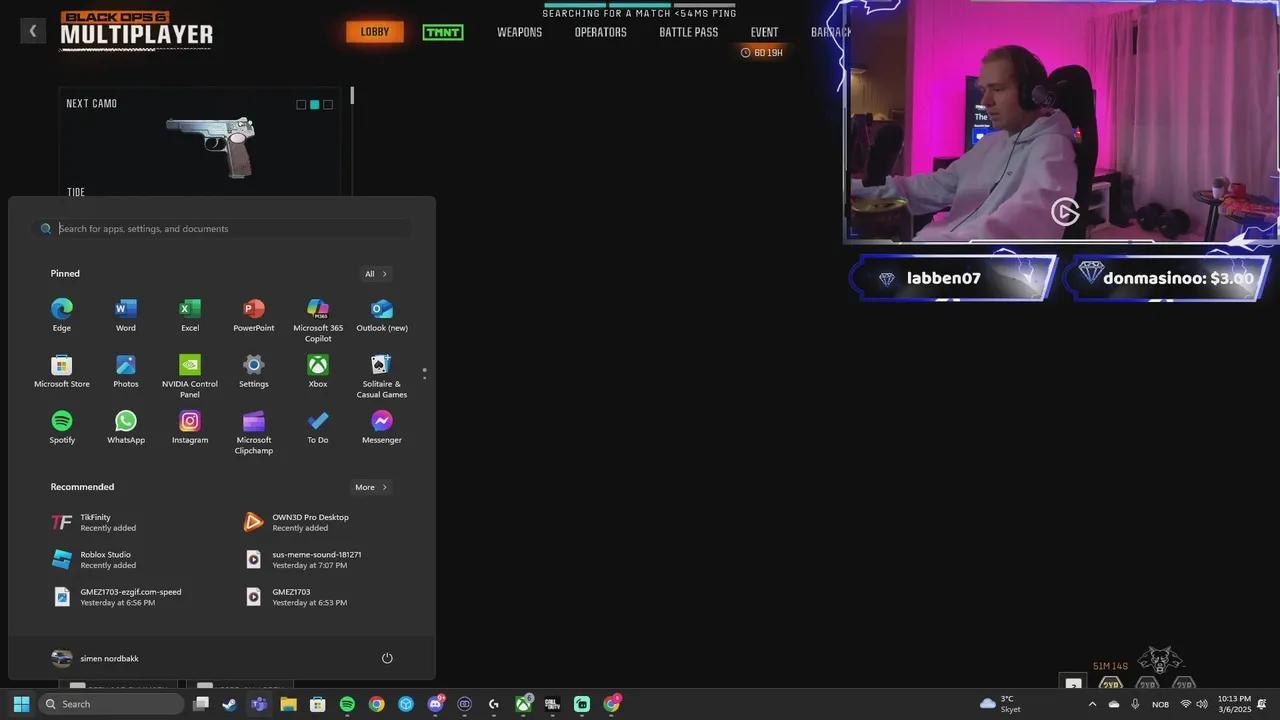Image resolution: width=1280 pixels, height=720 pixels.
Task: Launch Word from pinned apps
Action: (x=126, y=314)
